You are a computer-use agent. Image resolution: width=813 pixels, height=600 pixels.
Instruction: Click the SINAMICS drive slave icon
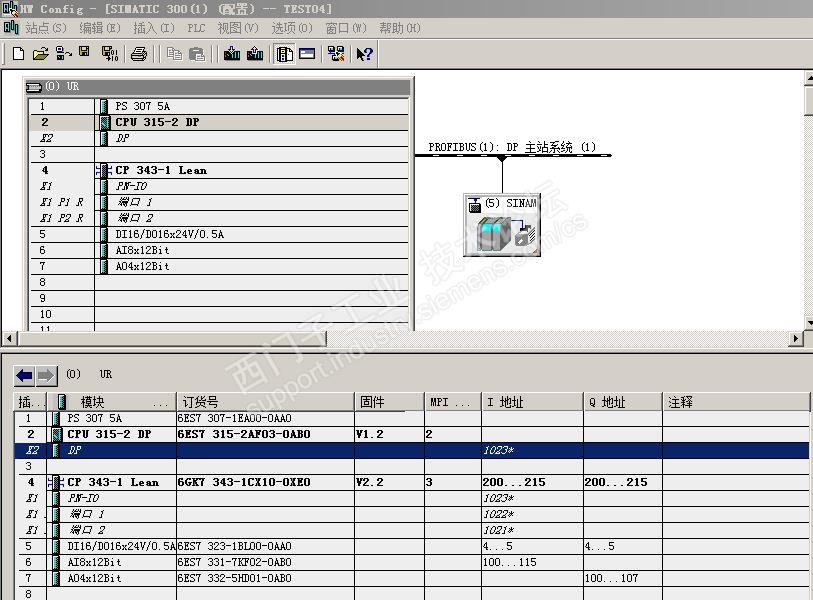pos(502,225)
